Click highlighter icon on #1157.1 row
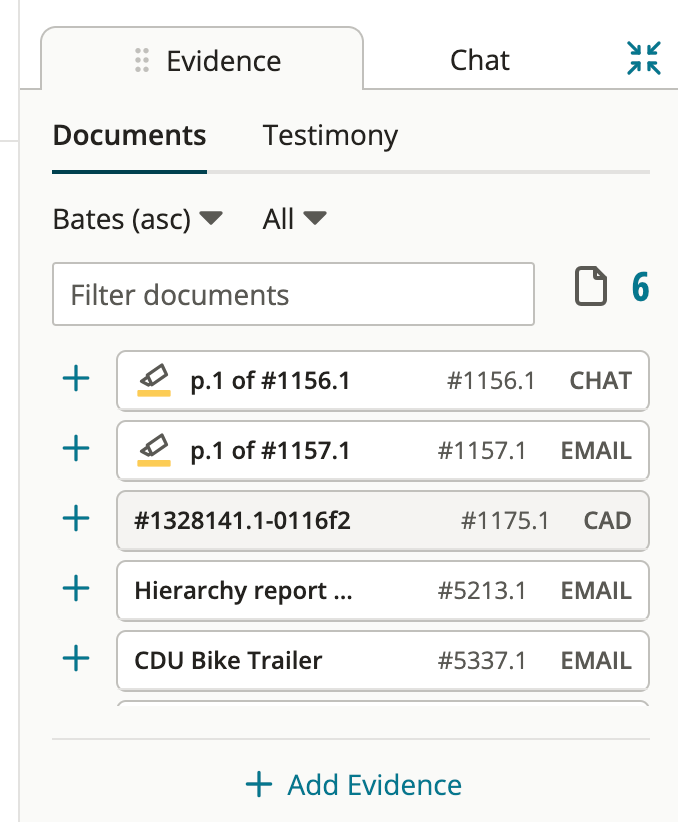 point(154,450)
